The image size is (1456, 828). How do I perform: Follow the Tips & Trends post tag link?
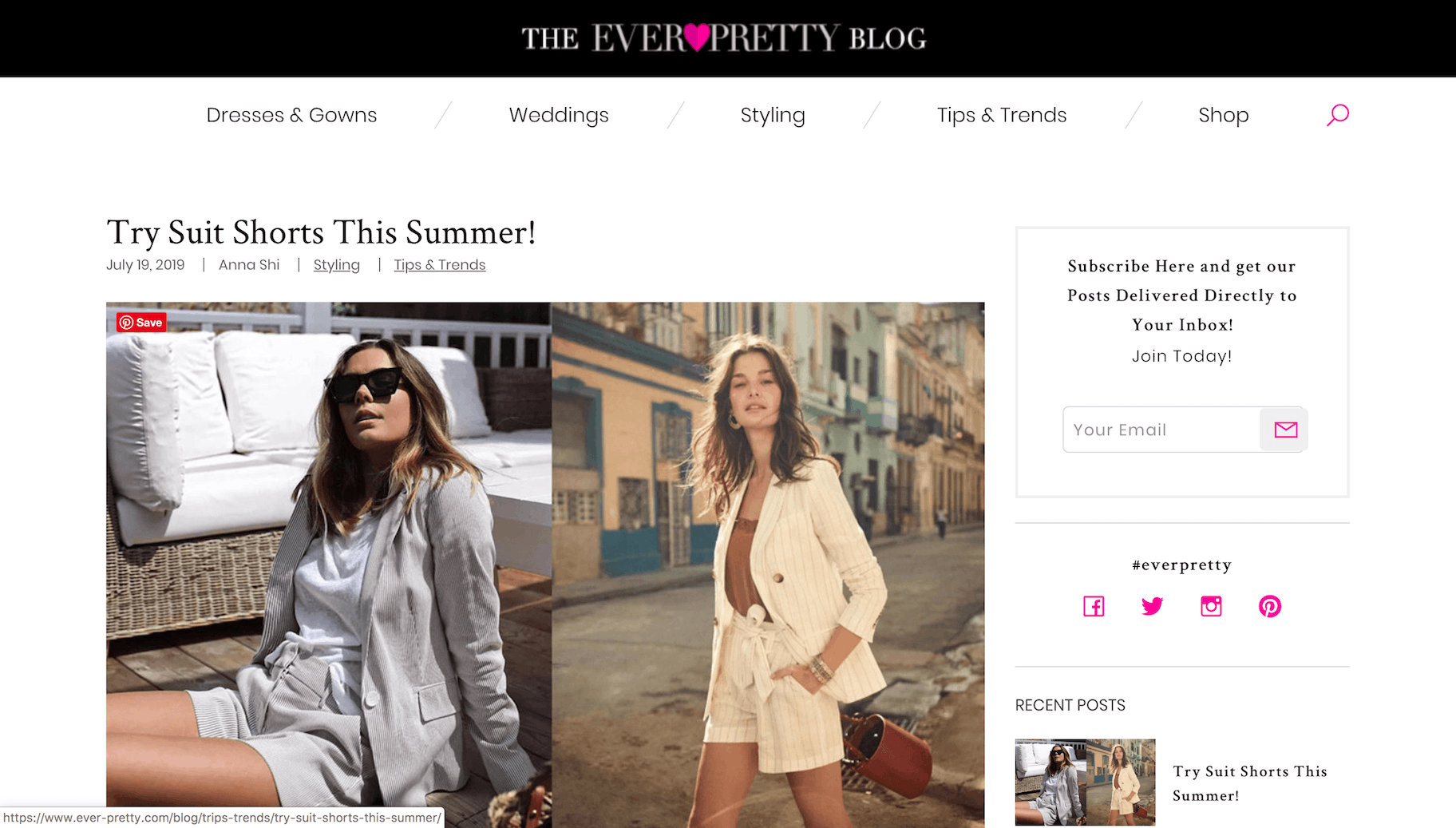[440, 265]
